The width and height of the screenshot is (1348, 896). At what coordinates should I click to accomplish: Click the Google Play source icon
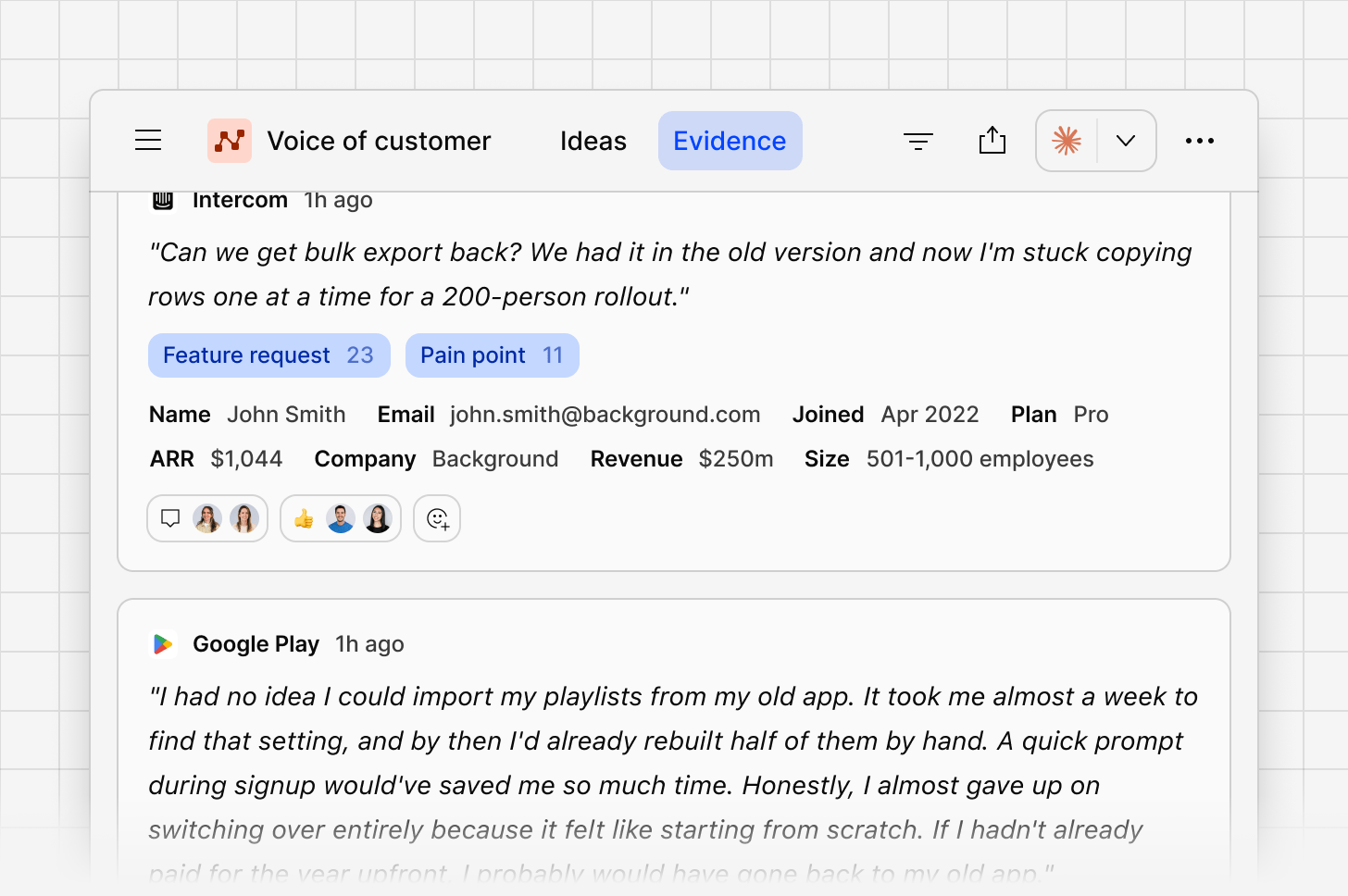pos(163,644)
